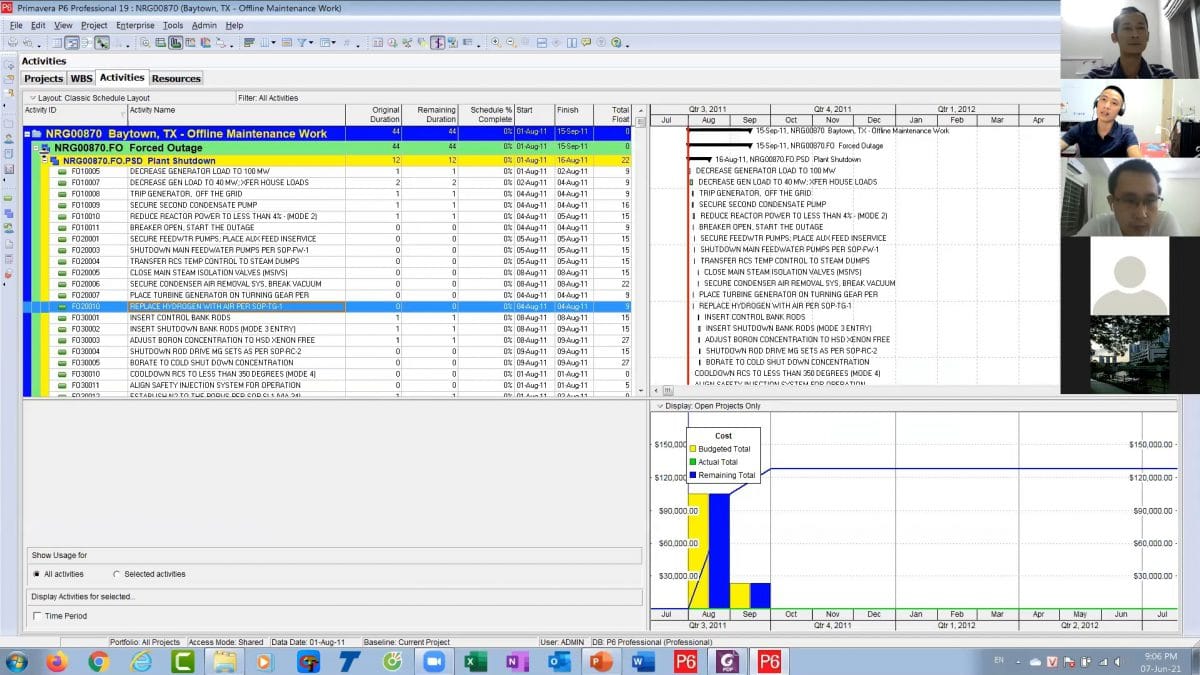
Task: Click the Windows Start button
Action: (x=18, y=661)
